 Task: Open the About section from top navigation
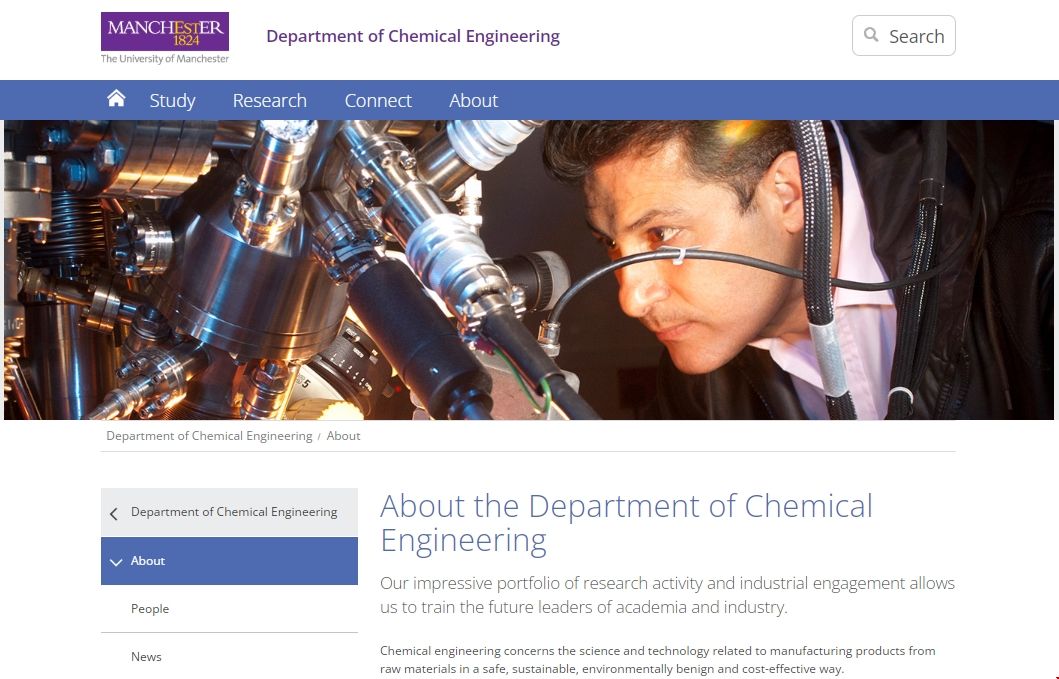(473, 100)
